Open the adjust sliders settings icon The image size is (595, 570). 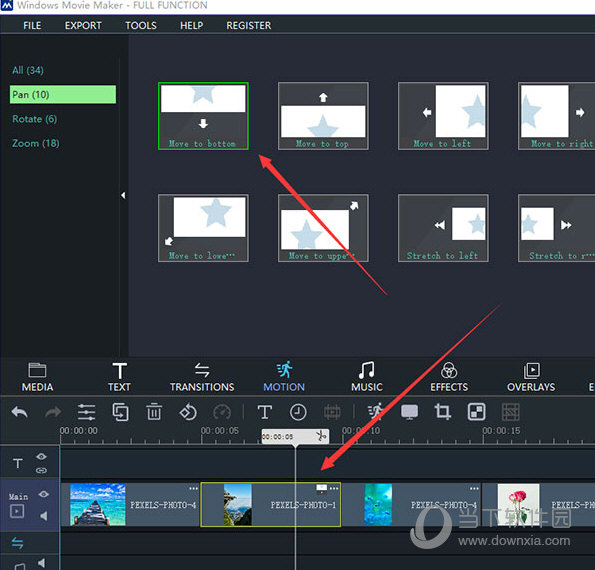pos(86,412)
